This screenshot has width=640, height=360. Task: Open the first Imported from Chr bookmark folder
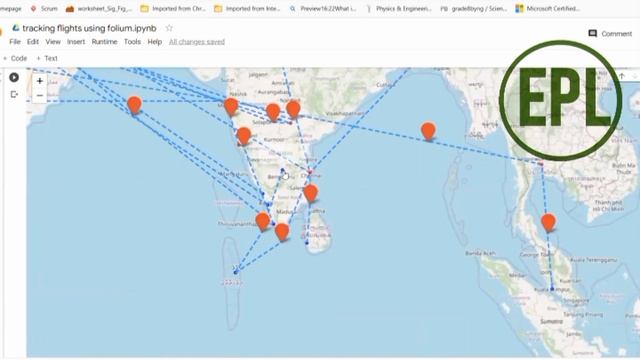173,8
